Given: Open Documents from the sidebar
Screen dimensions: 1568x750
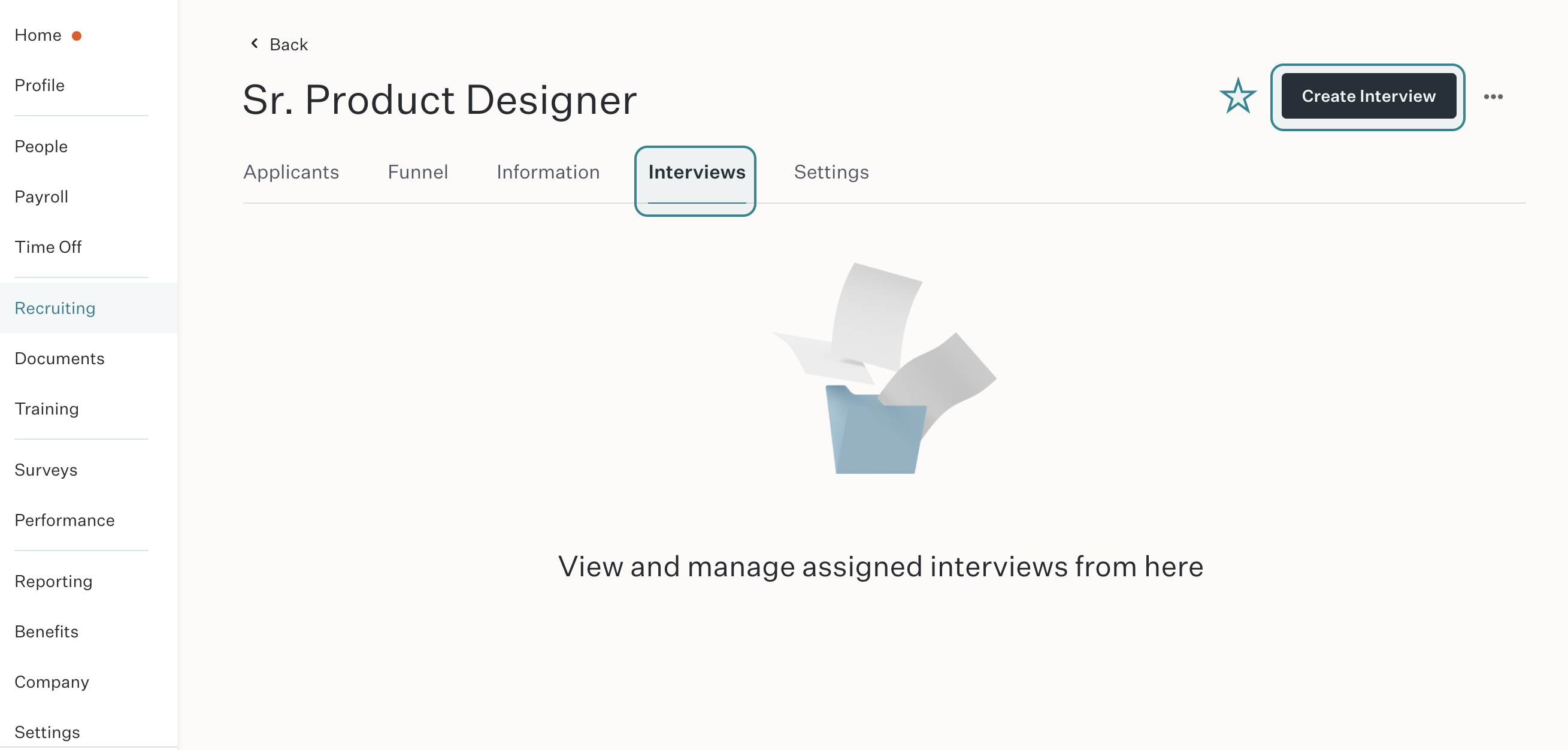Looking at the screenshot, I should click(x=60, y=359).
